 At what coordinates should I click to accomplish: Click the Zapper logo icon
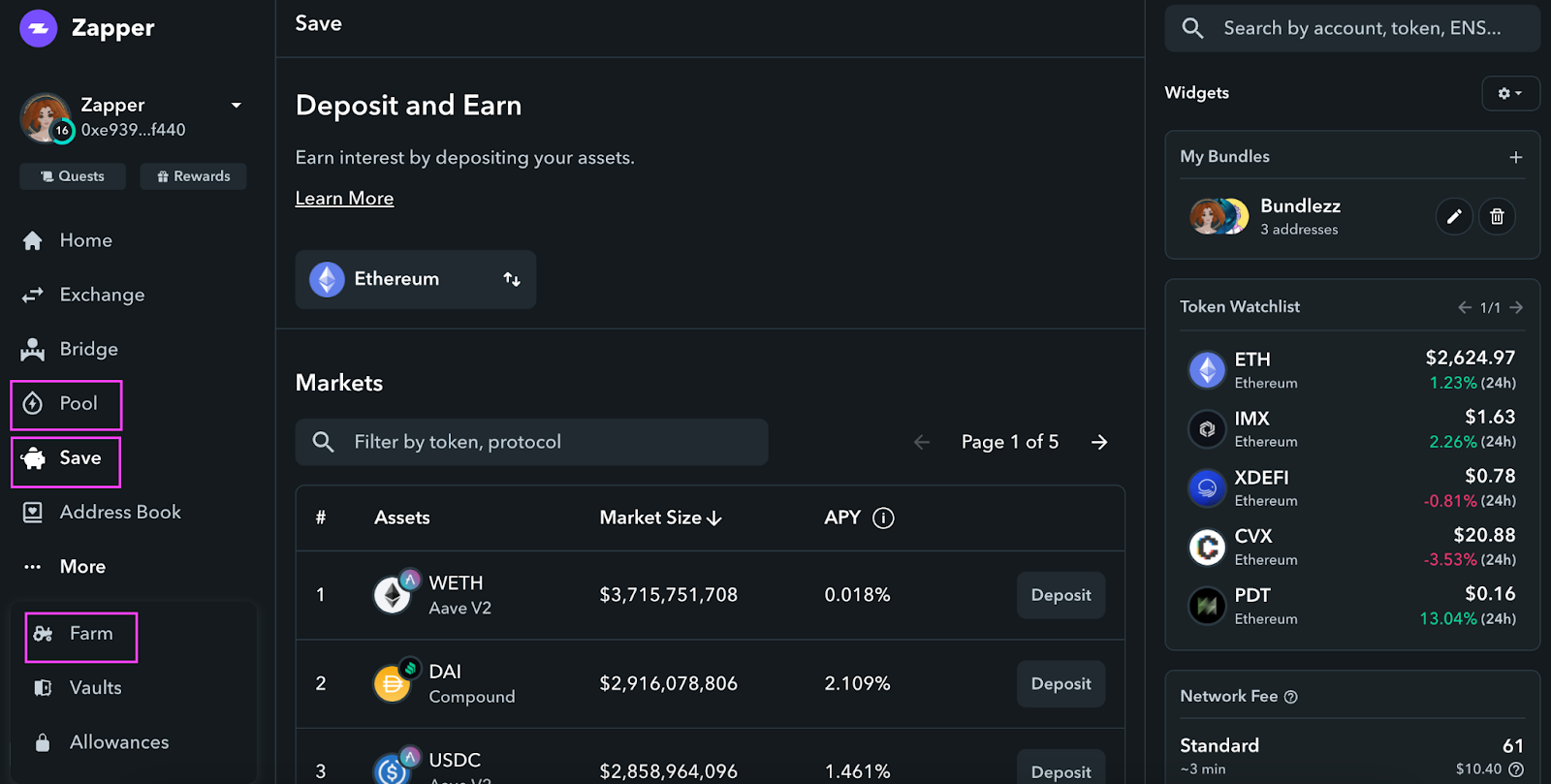(39, 28)
